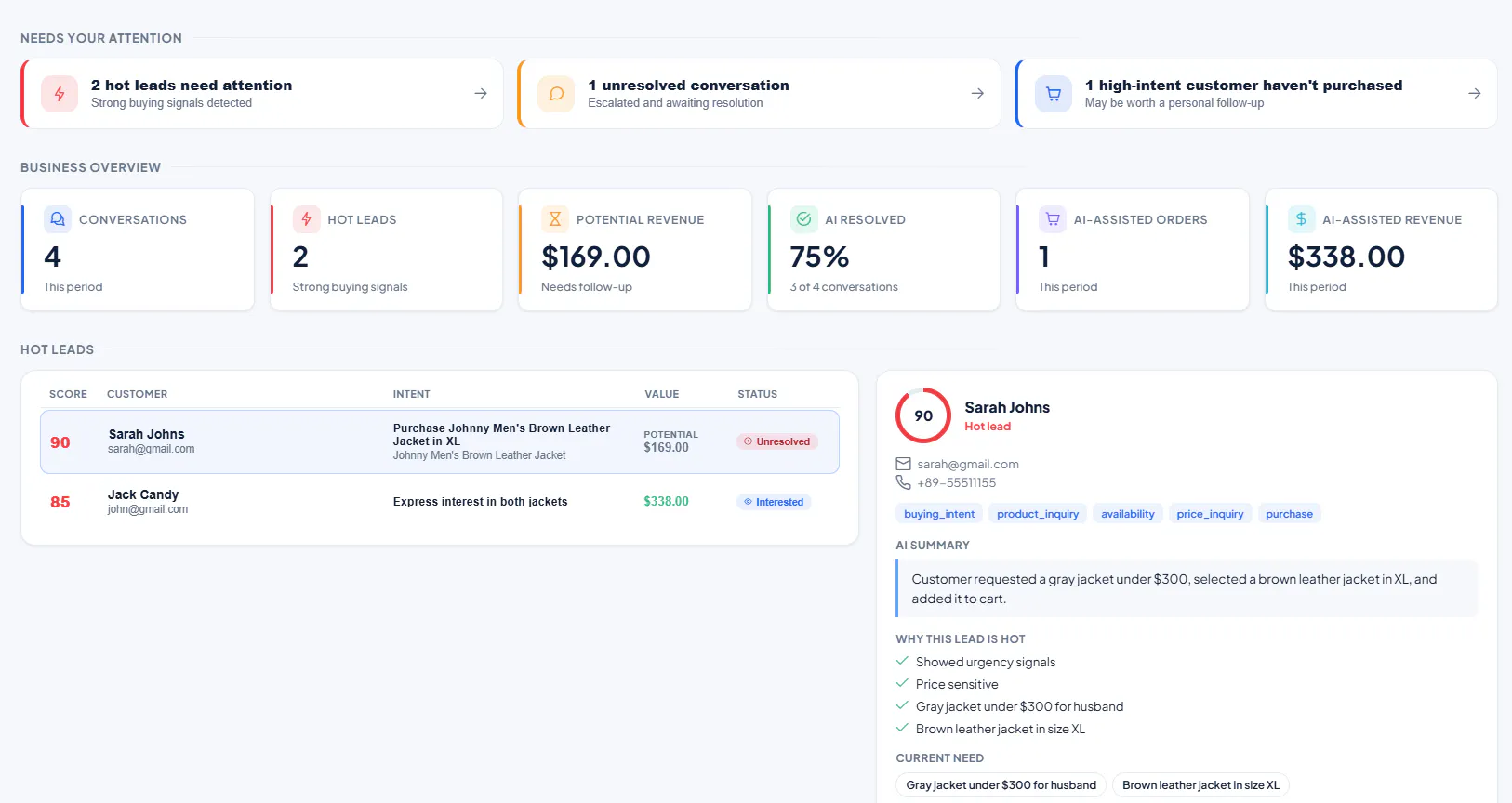Click the Gray jacket under $300 for husband chip

[x=1001, y=785]
